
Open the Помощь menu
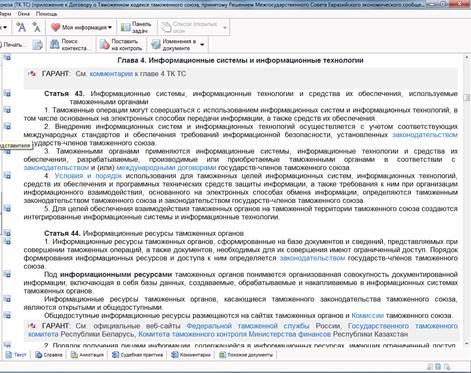tap(46, 14)
